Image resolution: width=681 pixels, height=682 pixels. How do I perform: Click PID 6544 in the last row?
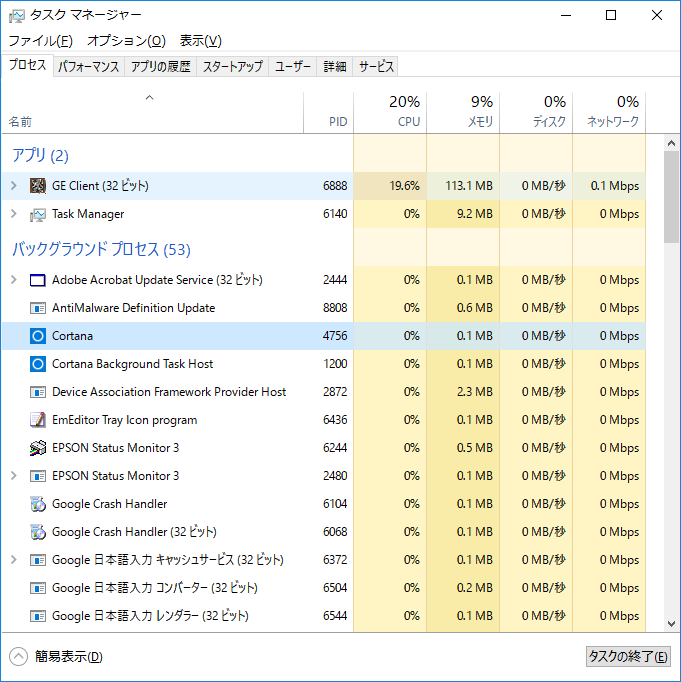[x=335, y=616]
